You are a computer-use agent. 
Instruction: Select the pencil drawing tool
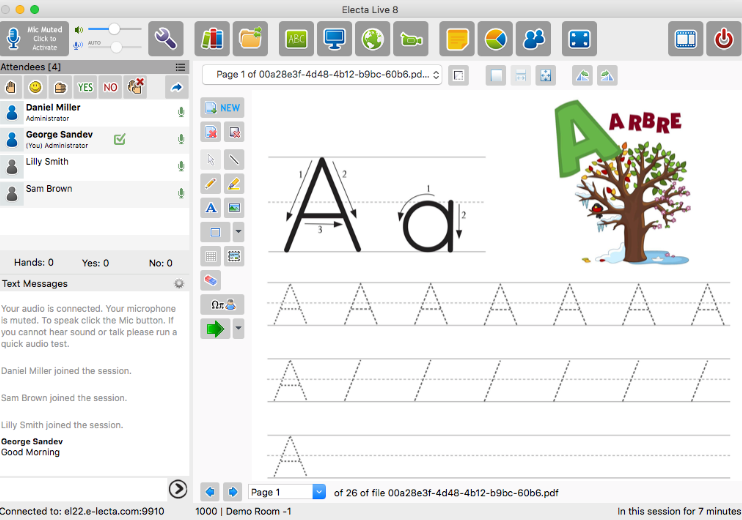(x=210, y=184)
